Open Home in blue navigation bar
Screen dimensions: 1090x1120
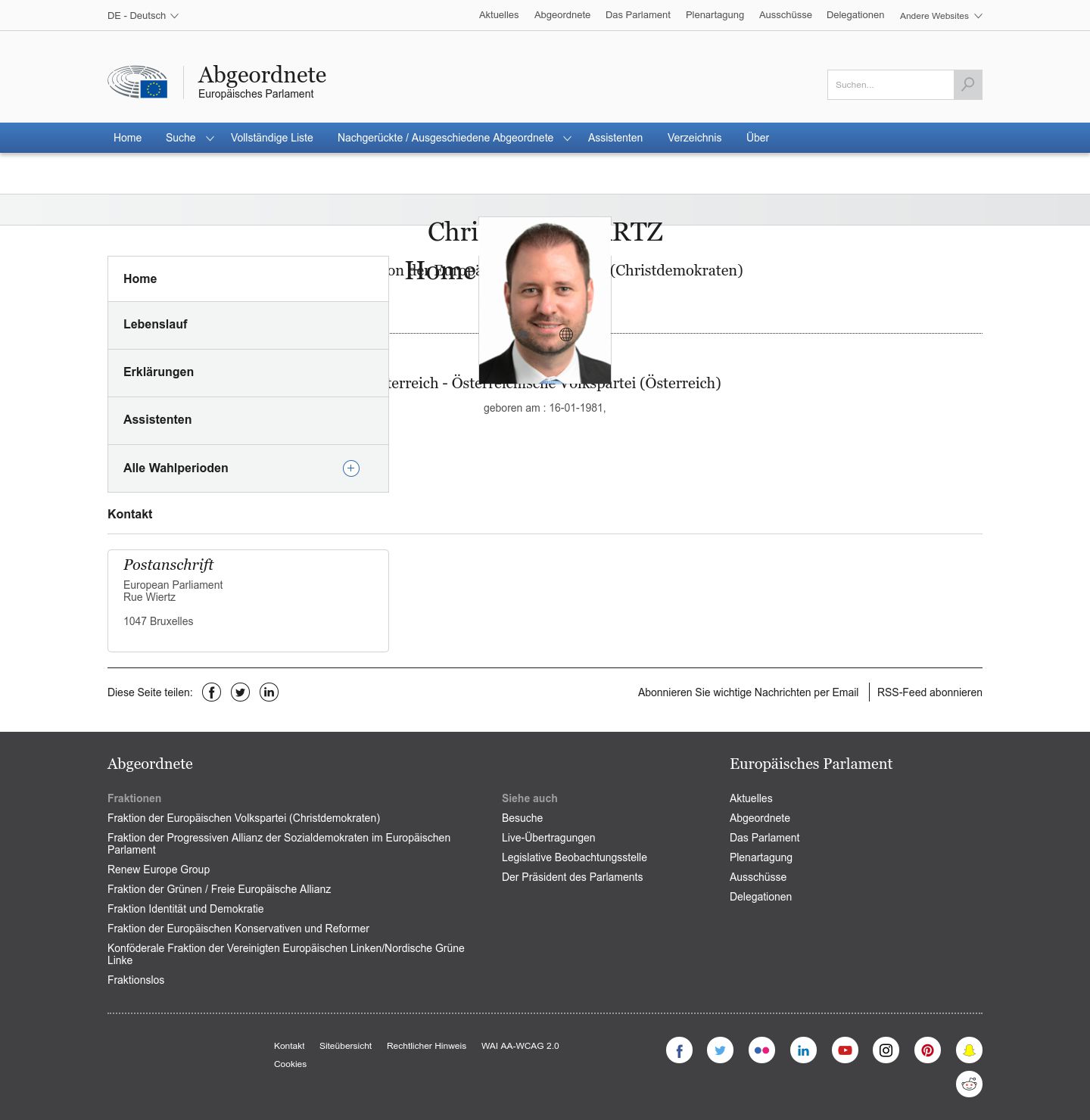pos(127,138)
